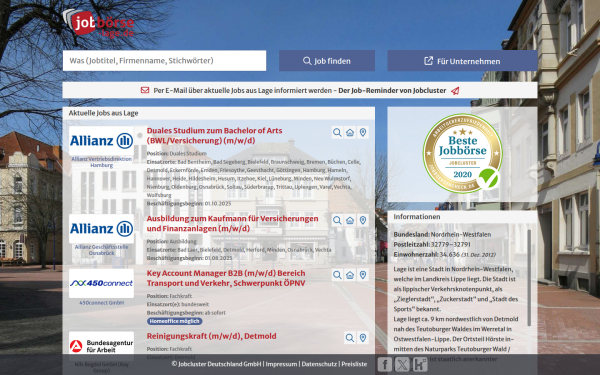The height and width of the screenshot is (375, 600).
Task: Click the Bundesagentur für Arbeit logo
Action: [101, 346]
